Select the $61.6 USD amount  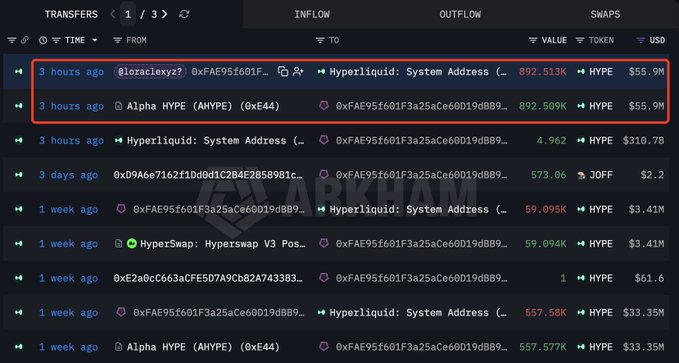pos(650,278)
